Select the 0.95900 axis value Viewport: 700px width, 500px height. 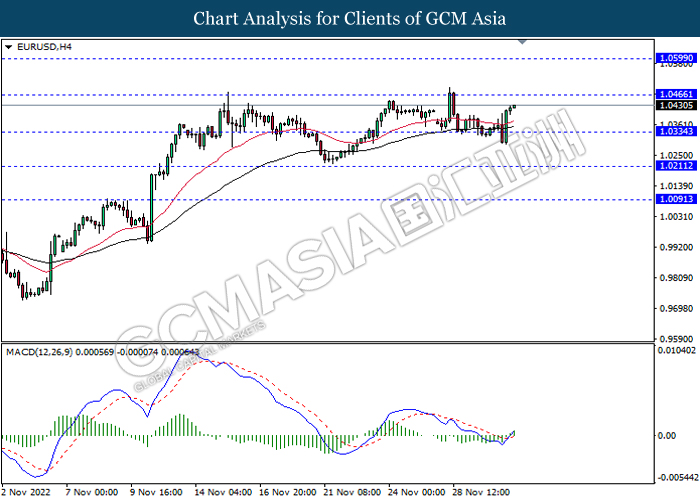(x=676, y=339)
